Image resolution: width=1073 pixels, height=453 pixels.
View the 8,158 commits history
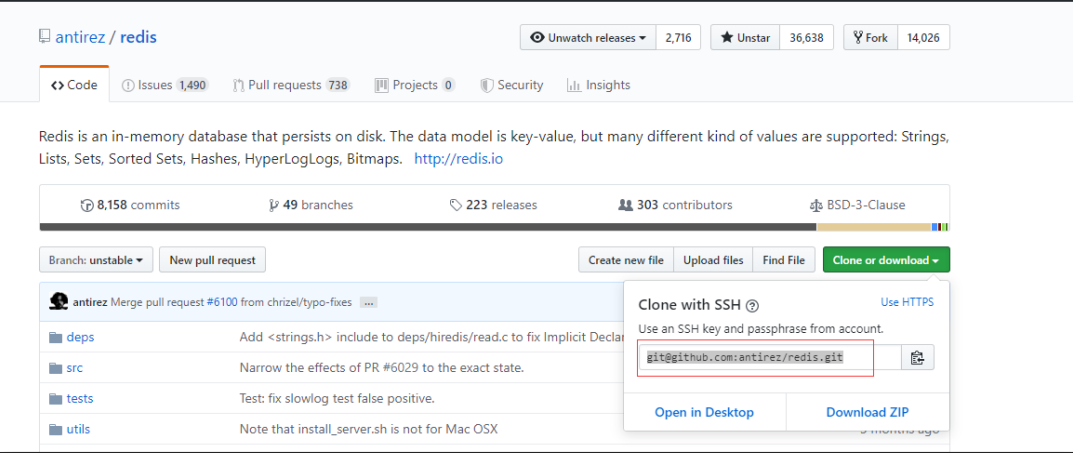pos(130,205)
